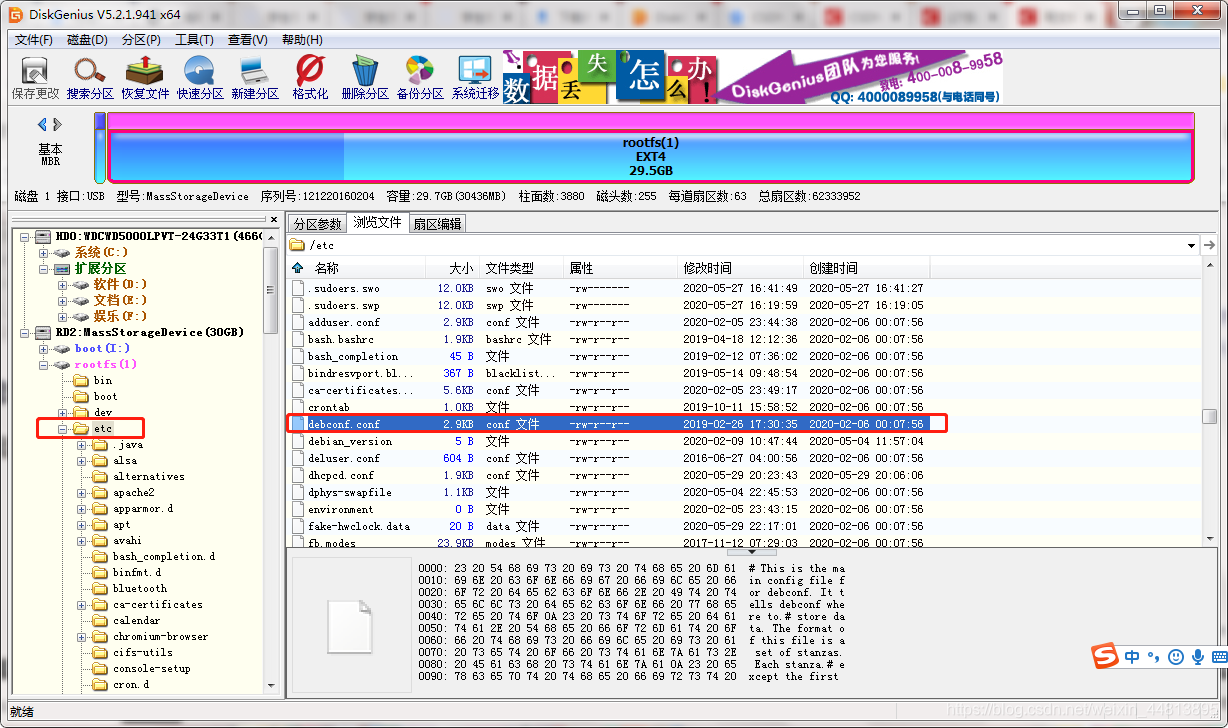Close the disk tree panel with its x
Viewport: 1228px width, 728px height.
coord(274,219)
